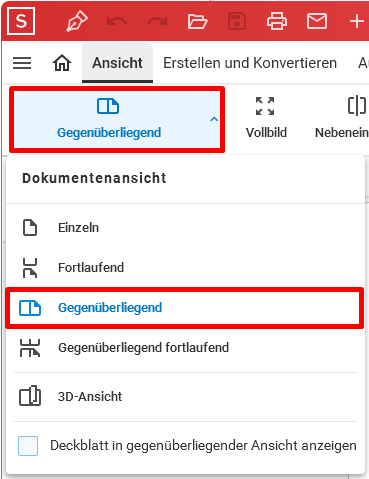Choose Fortlaufend continuous view
369x479 pixels.
pos(185,268)
